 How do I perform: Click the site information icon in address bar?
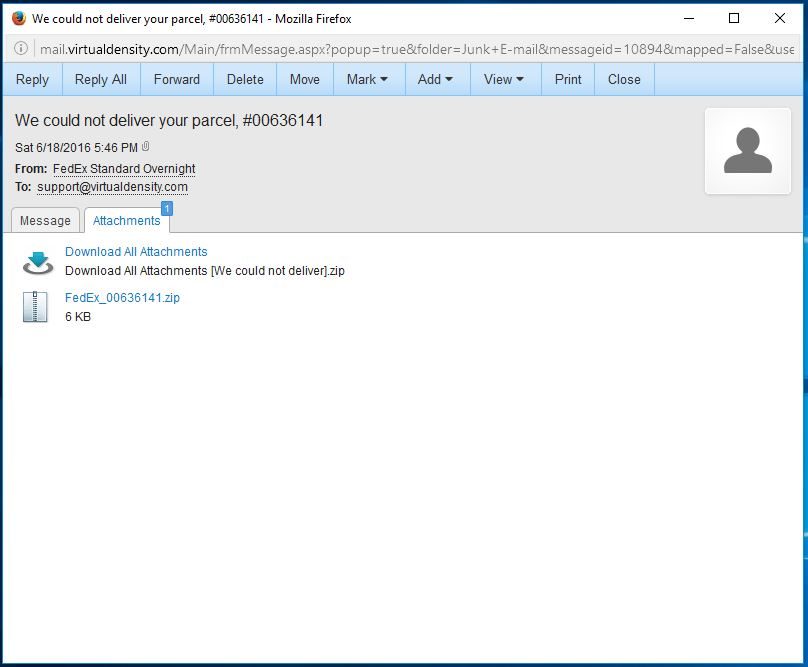21,48
